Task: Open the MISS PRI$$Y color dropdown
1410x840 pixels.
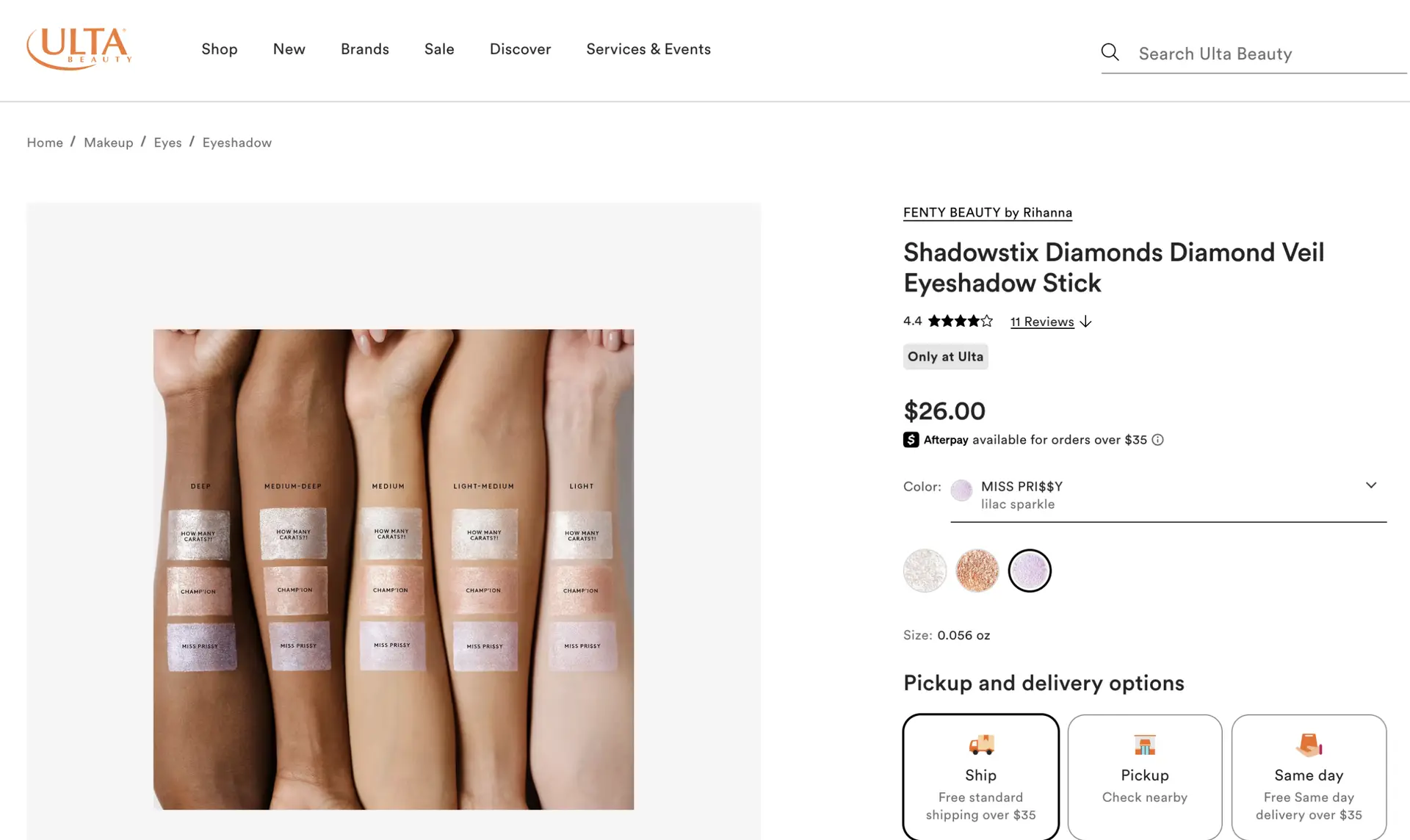Action: [1168, 495]
